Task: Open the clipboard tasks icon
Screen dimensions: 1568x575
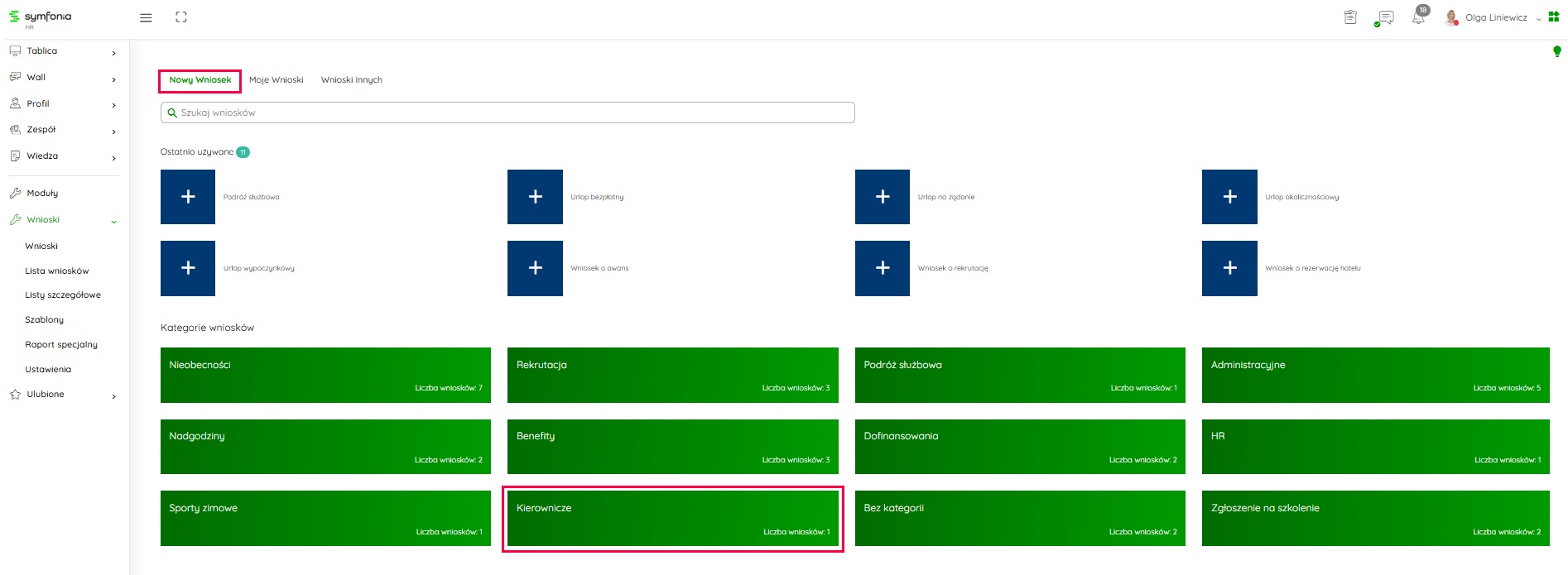Action: point(1350,17)
